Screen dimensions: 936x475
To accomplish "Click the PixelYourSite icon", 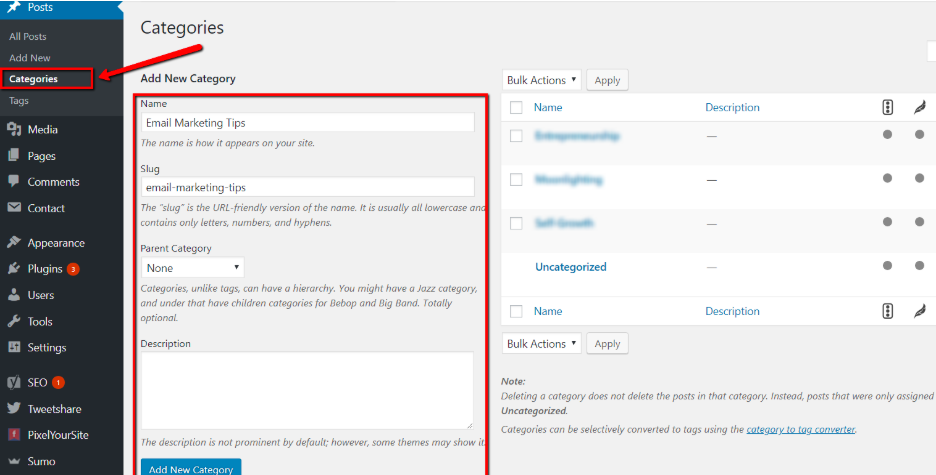I will (x=14, y=435).
